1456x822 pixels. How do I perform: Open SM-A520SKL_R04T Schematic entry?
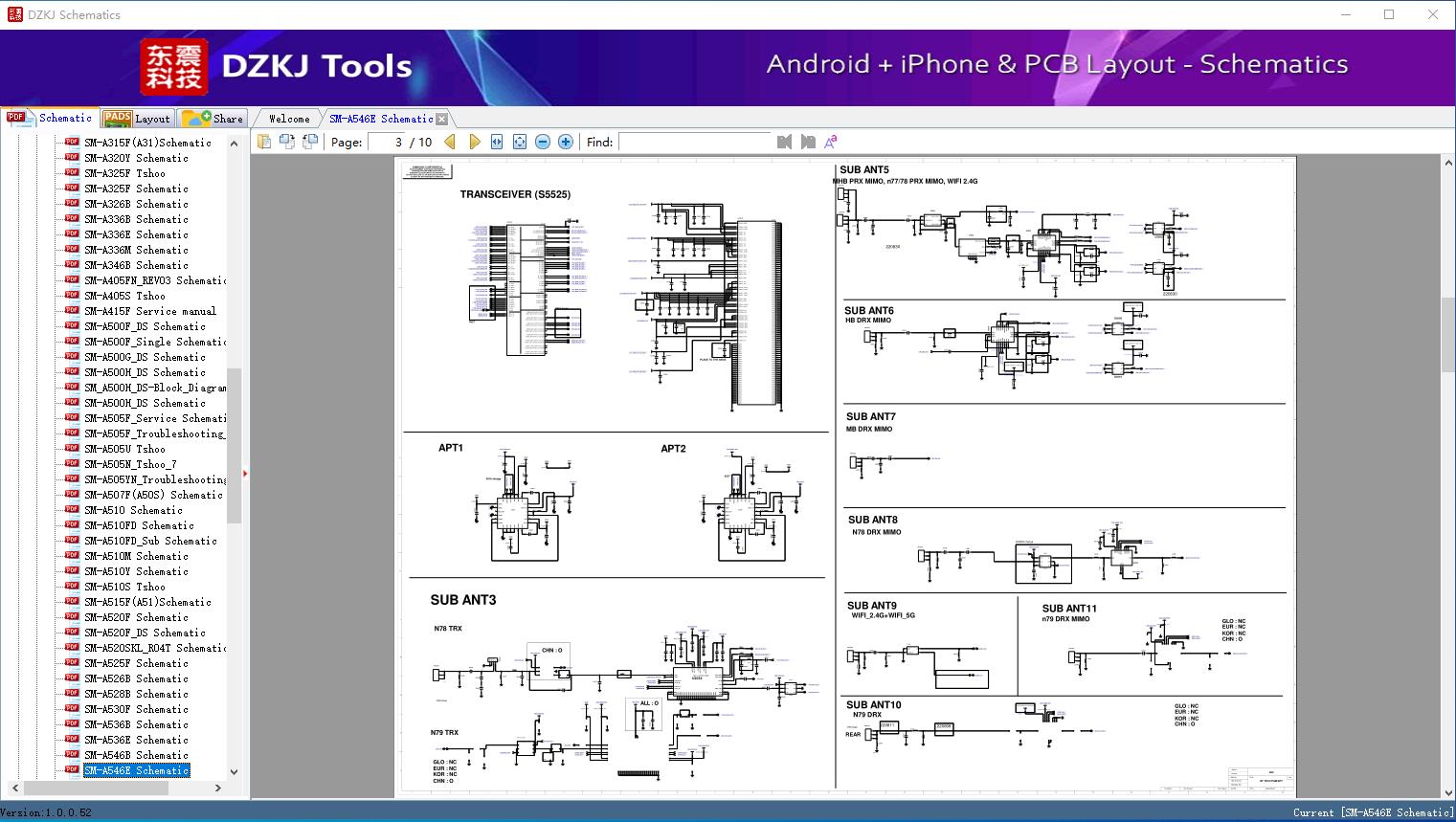point(155,648)
